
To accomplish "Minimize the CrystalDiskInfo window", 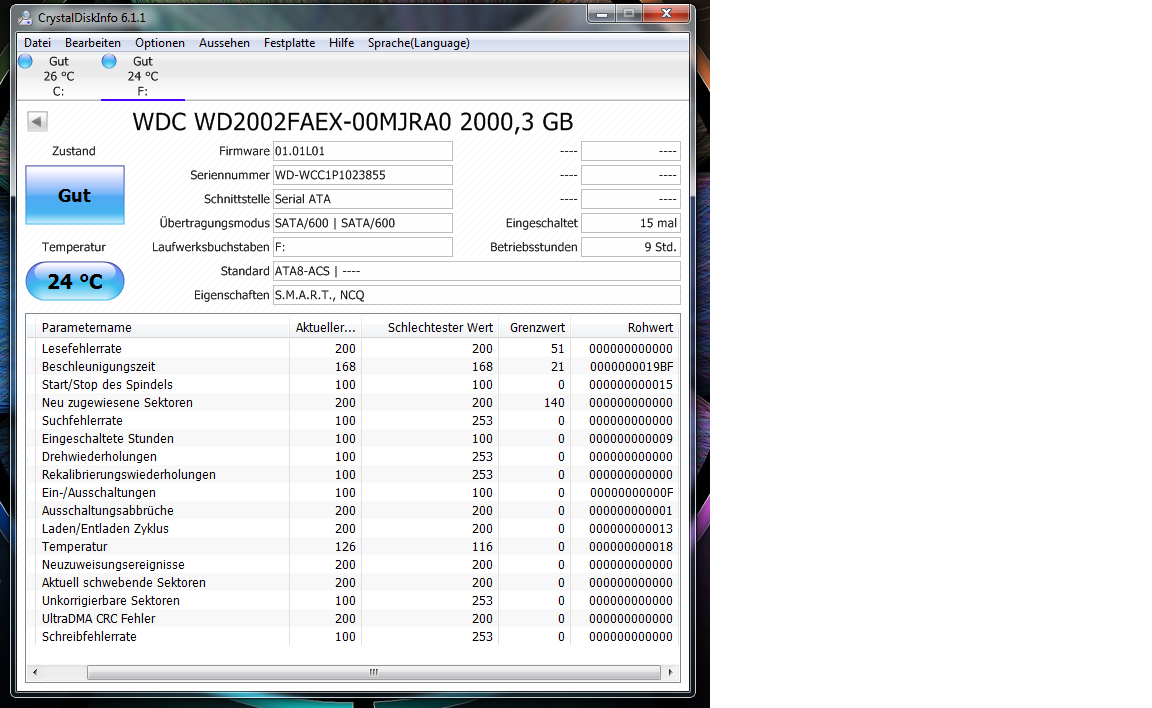I will pyautogui.click(x=602, y=13).
